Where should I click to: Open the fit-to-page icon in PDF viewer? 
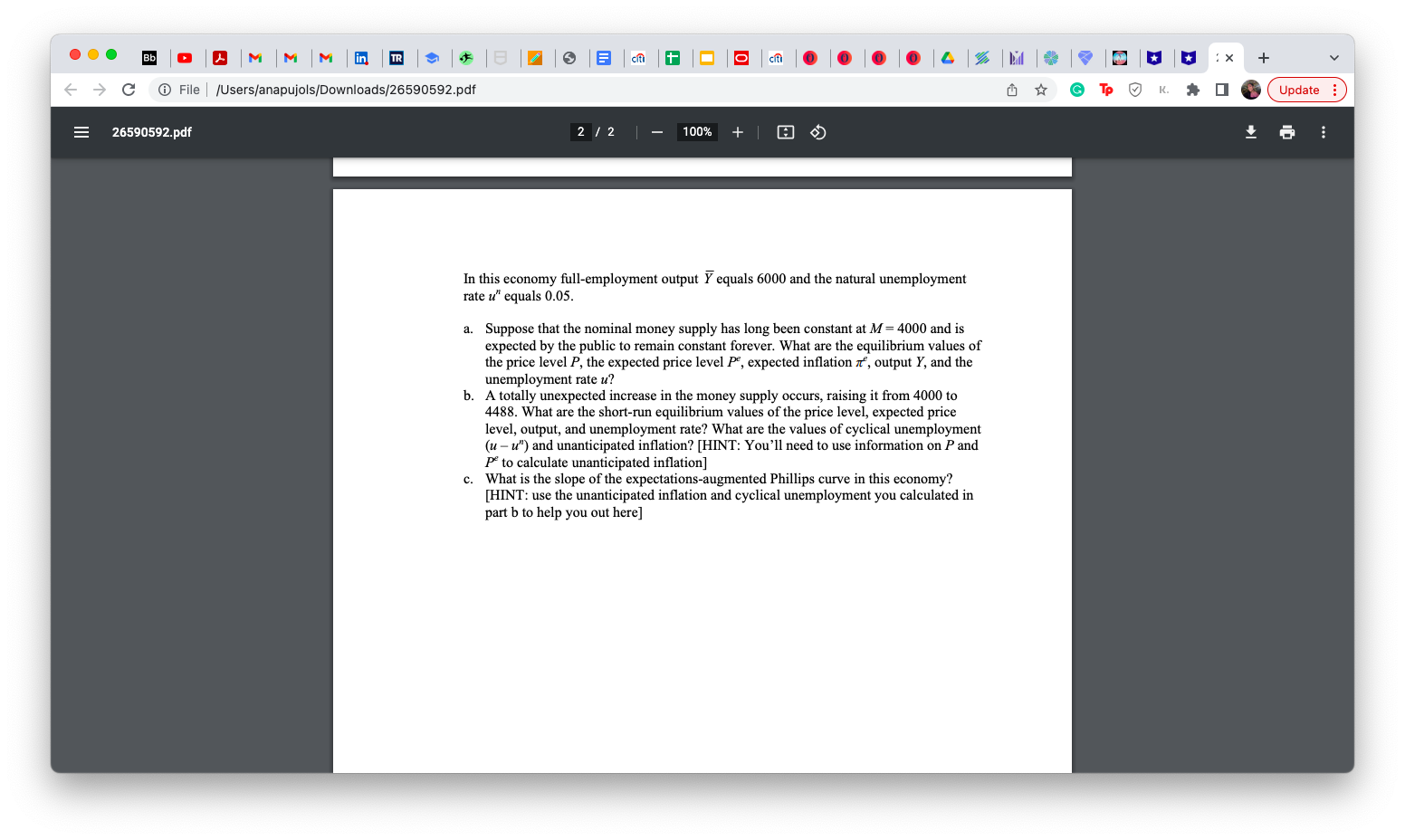pos(785,132)
